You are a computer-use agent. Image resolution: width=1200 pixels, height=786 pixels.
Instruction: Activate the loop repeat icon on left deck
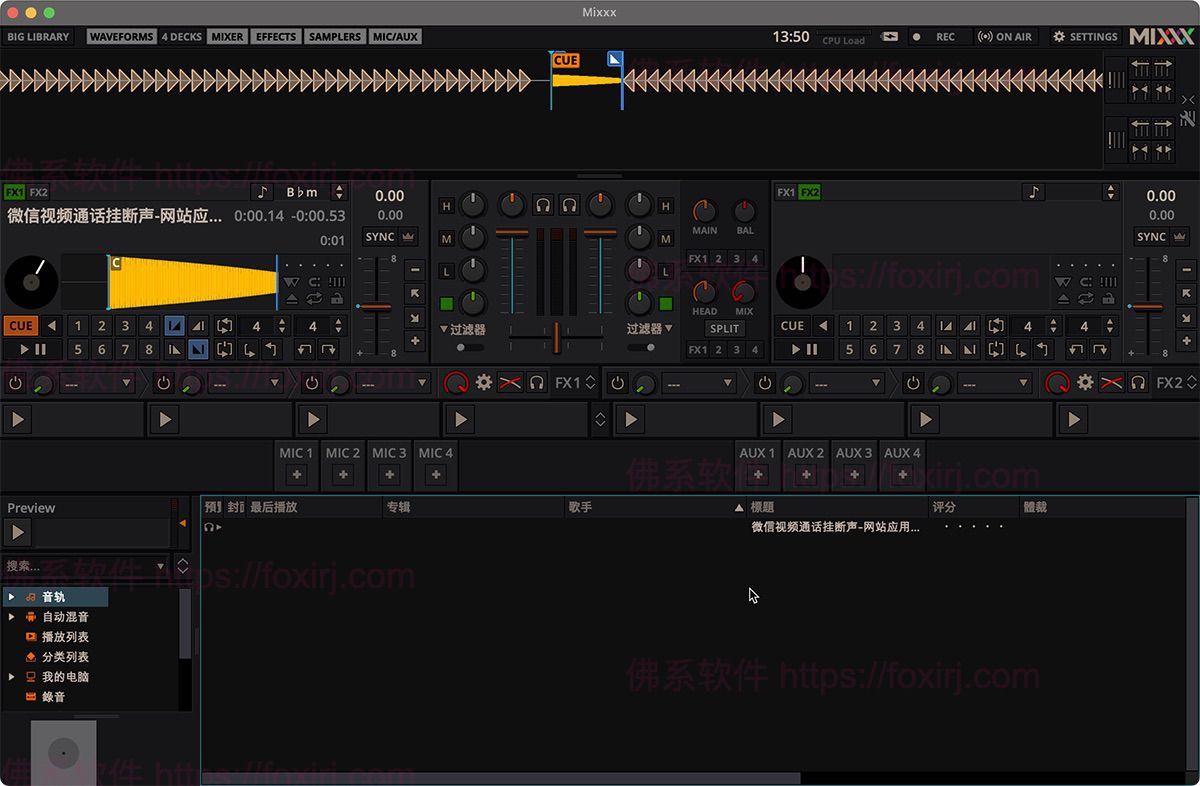(314, 300)
